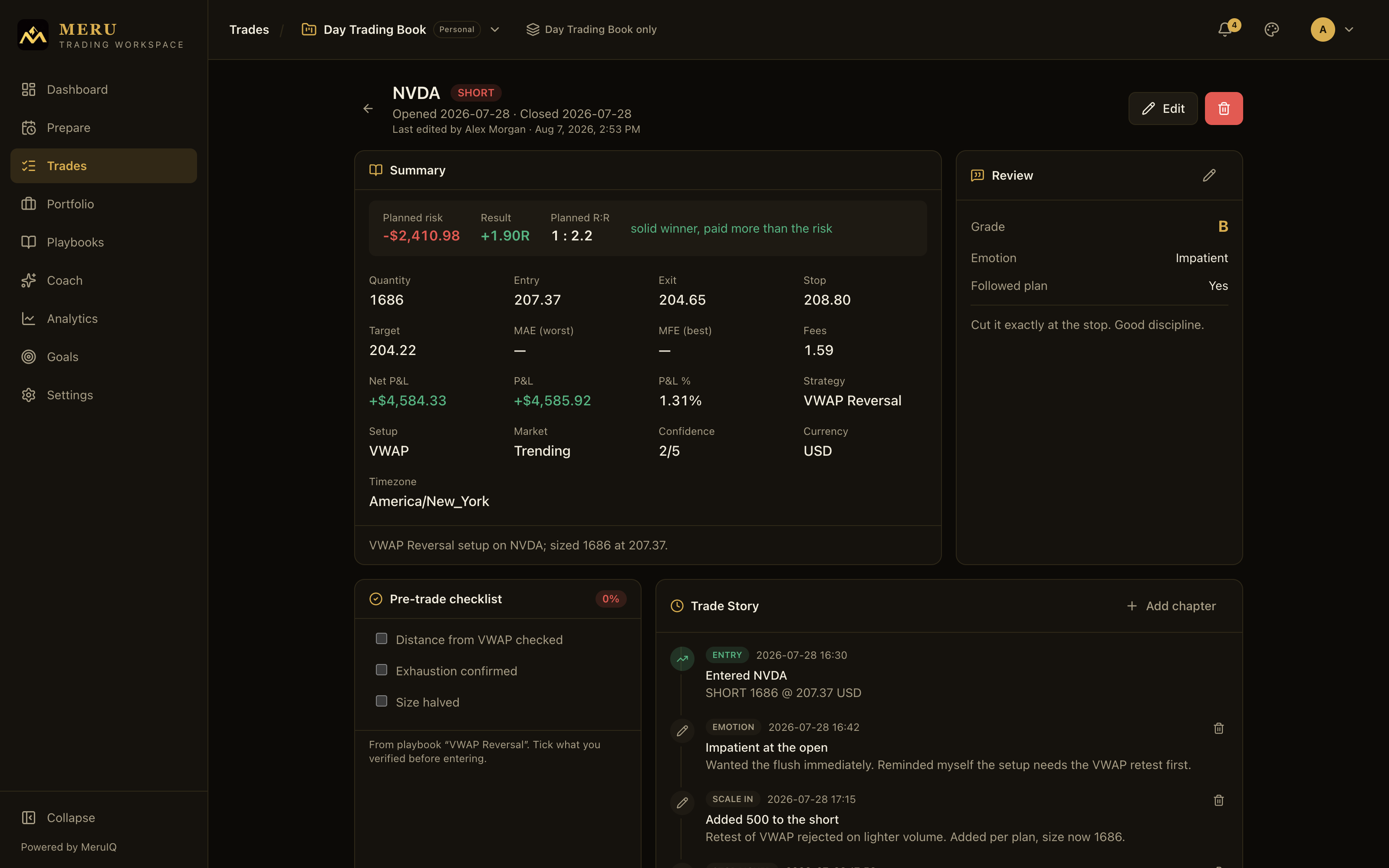The height and width of the screenshot is (868, 1389).
Task: Click the 0% checklist progress badge
Action: 611,599
